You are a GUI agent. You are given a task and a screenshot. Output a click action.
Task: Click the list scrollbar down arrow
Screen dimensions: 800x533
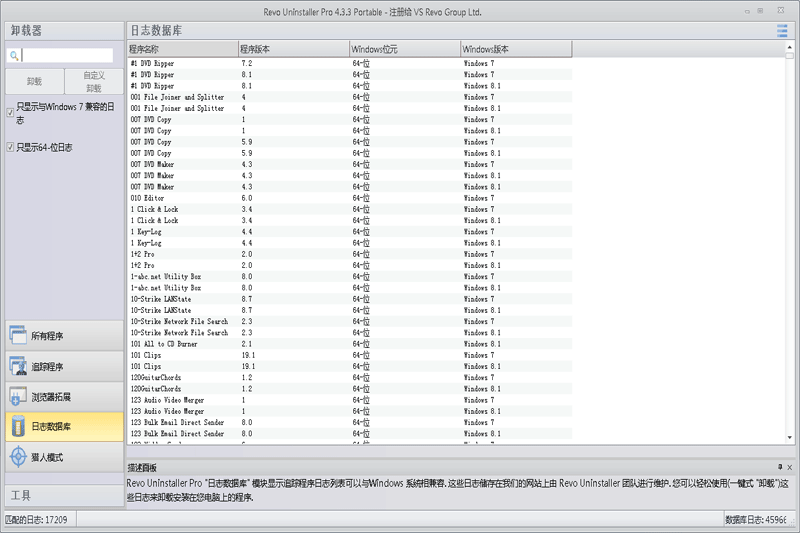pos(790,437)
